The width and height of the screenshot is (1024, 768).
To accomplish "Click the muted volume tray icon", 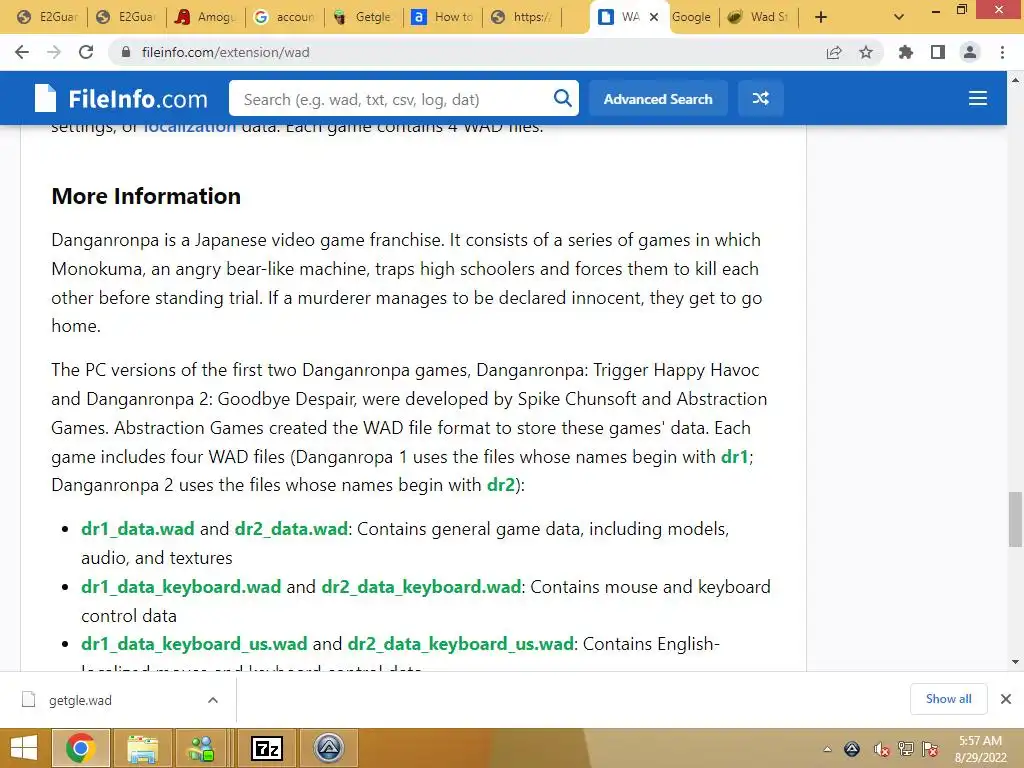I will click(x=882, y=749).
